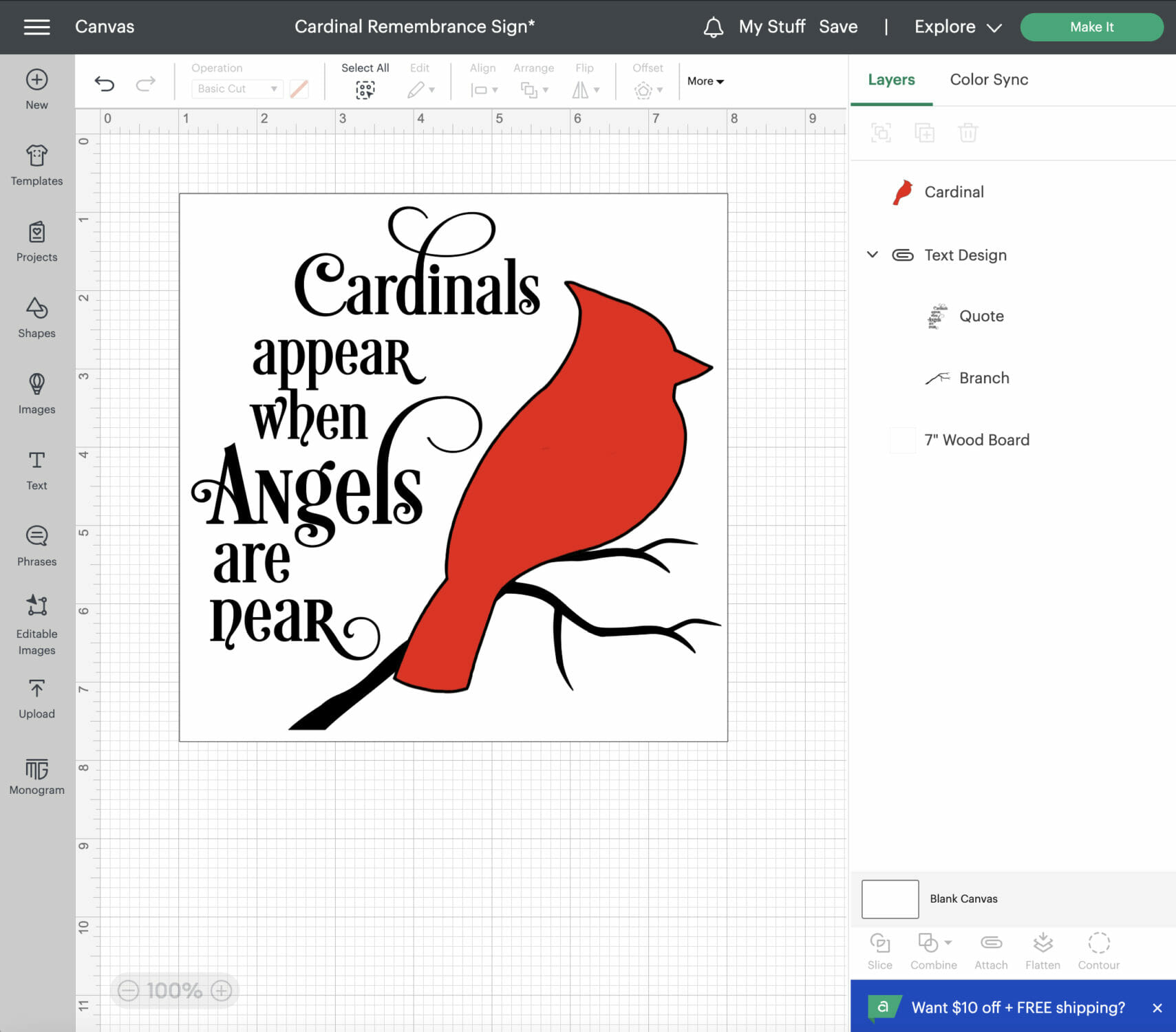Click the Duplicate layer icon

tap(924, 132)
